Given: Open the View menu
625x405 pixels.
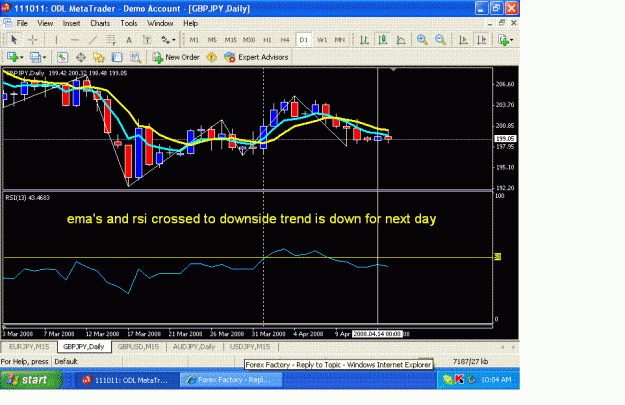Looking at the screenshot, I should coord(45,23).
